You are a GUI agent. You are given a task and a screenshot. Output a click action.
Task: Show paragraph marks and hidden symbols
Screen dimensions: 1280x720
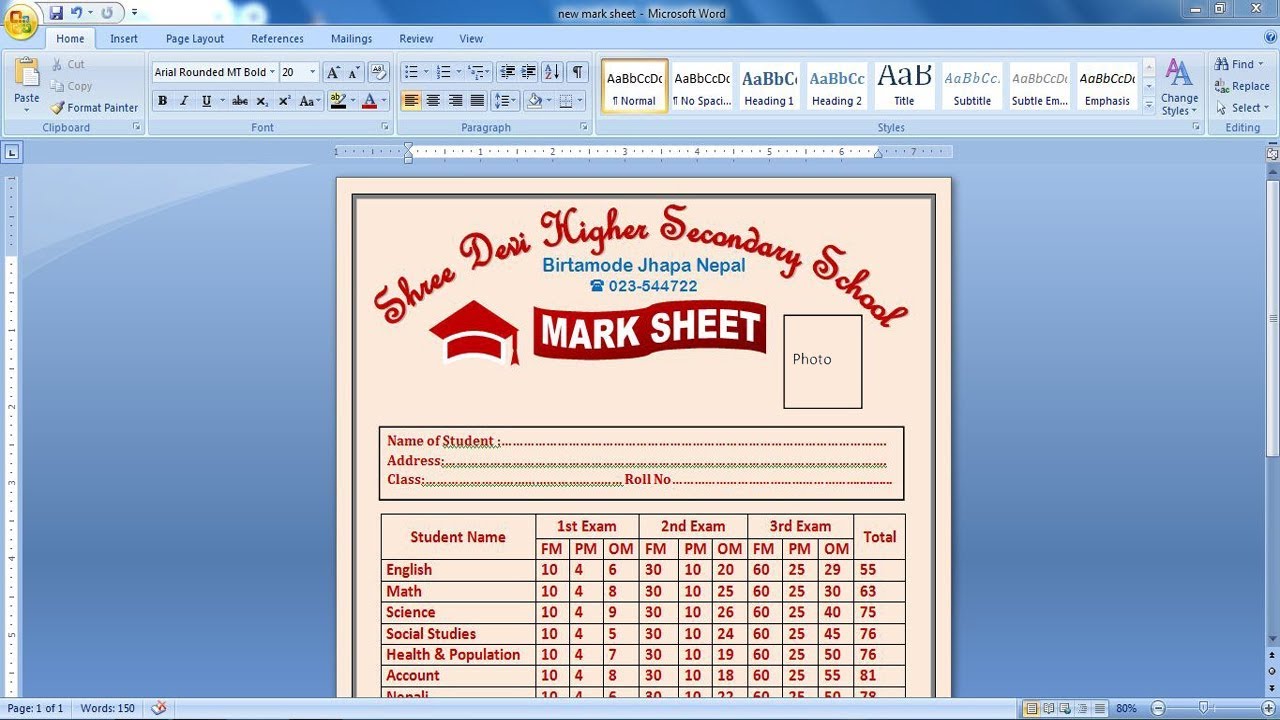pos(577,72)
